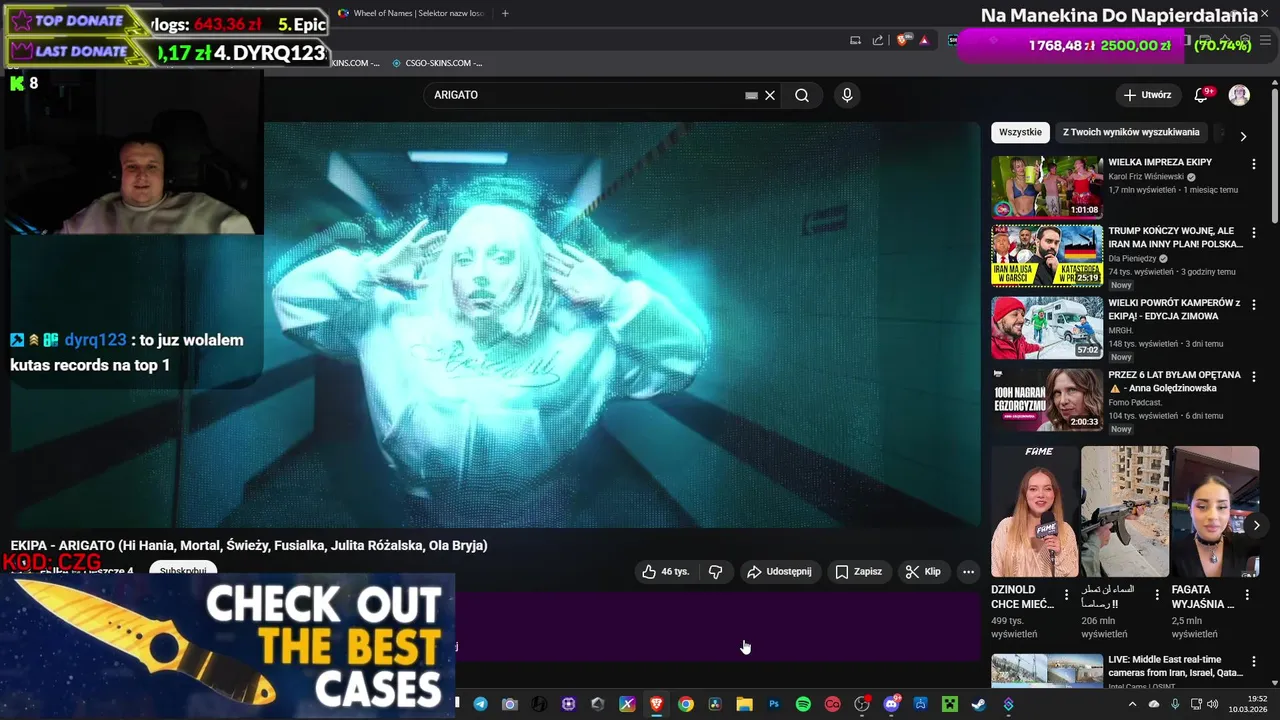1280x720 pixels.
Task: Open options for PRZEZ 6 LAT BYŁAM OPĘTANA video
Action: [1254, 377]
